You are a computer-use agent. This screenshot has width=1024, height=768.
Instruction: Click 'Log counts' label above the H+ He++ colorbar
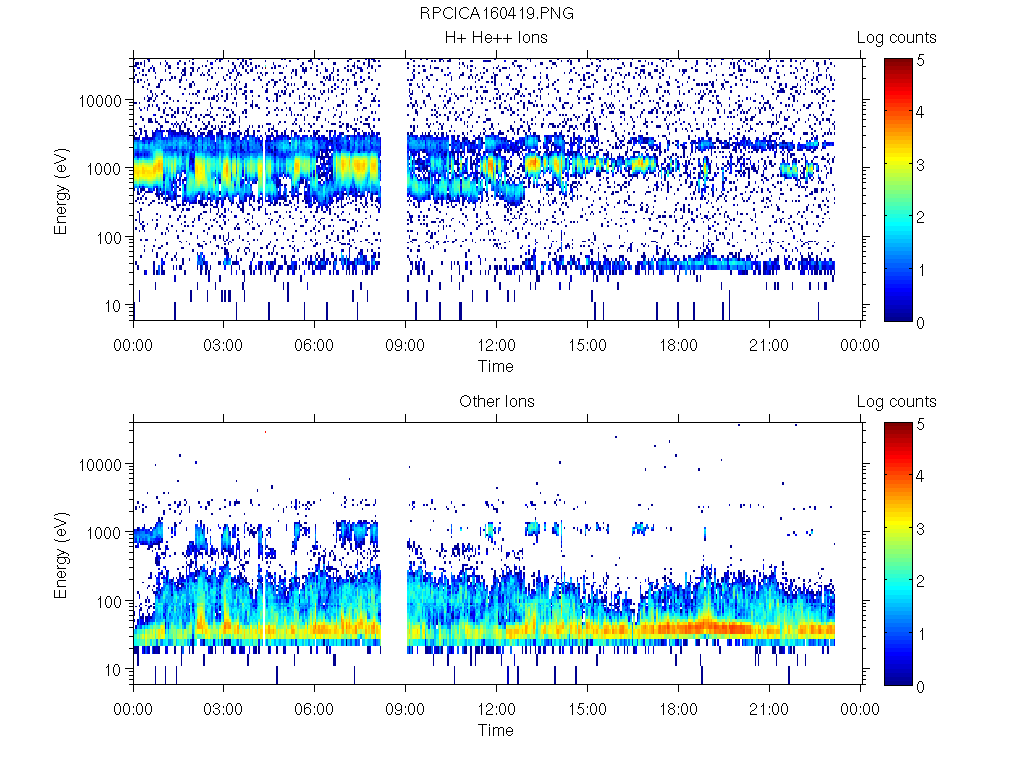[x=896, y=38]
